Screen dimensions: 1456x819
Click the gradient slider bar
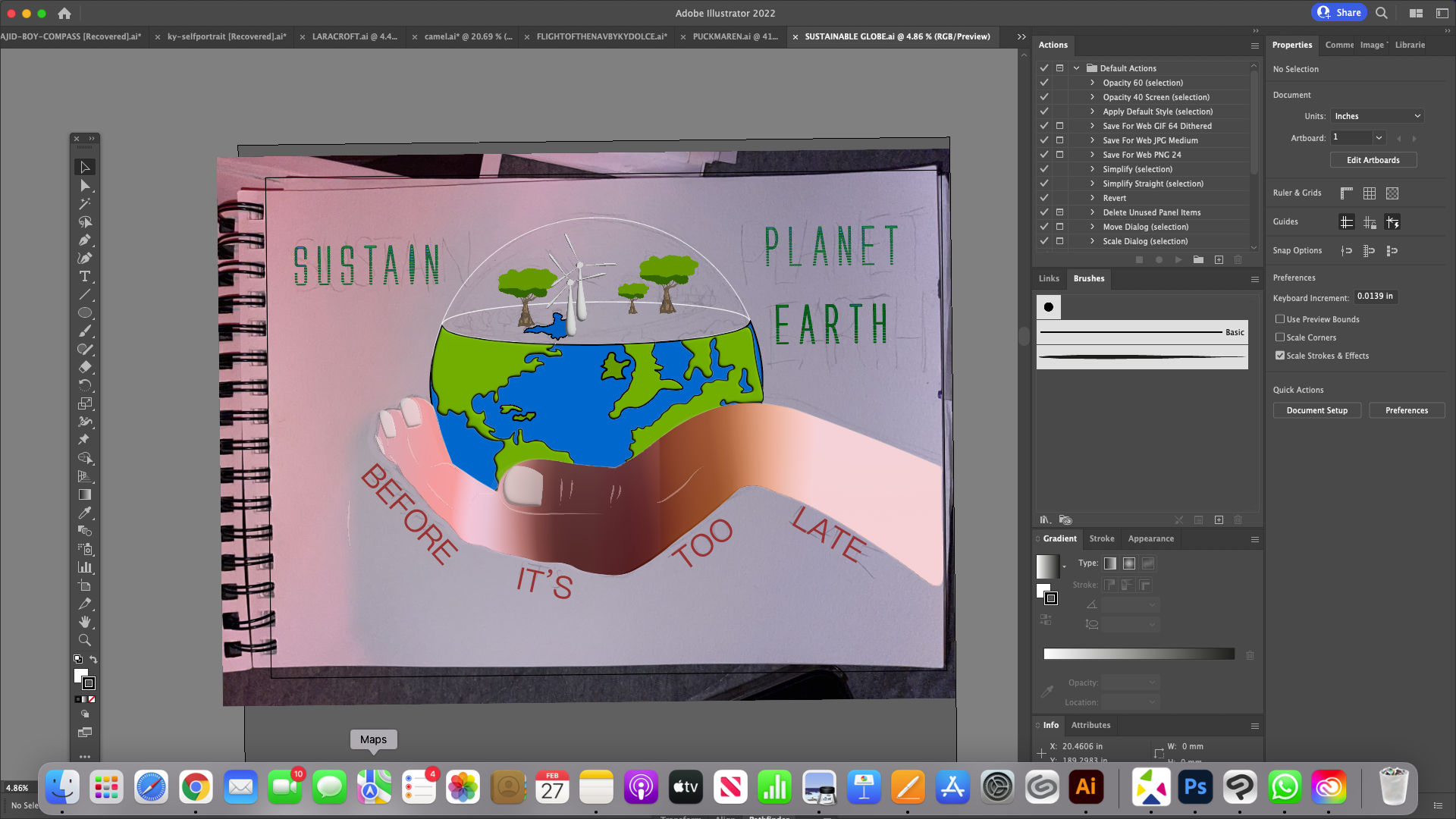point(1139,654)
